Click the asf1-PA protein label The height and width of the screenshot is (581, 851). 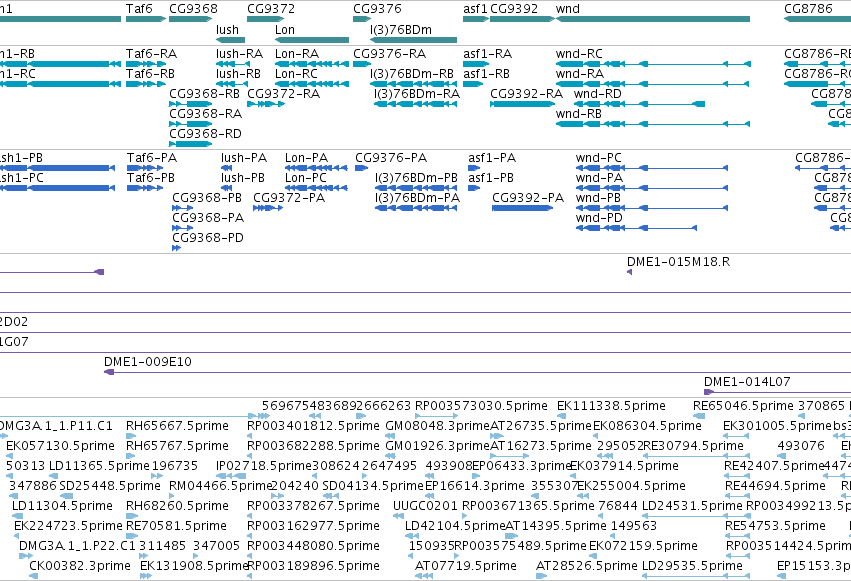pos(492,158)
